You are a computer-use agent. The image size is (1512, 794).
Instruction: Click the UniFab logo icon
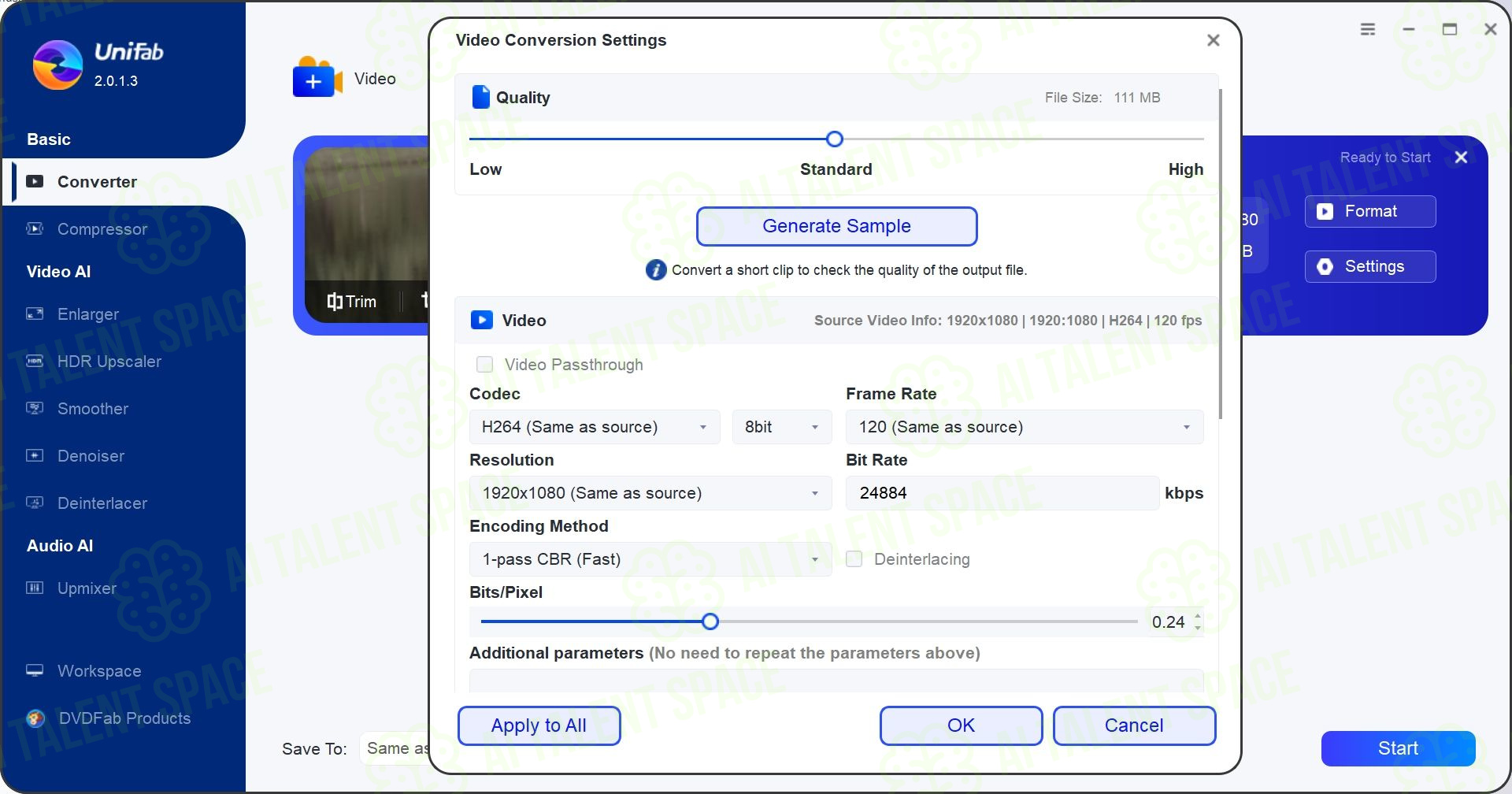[57, 65]
